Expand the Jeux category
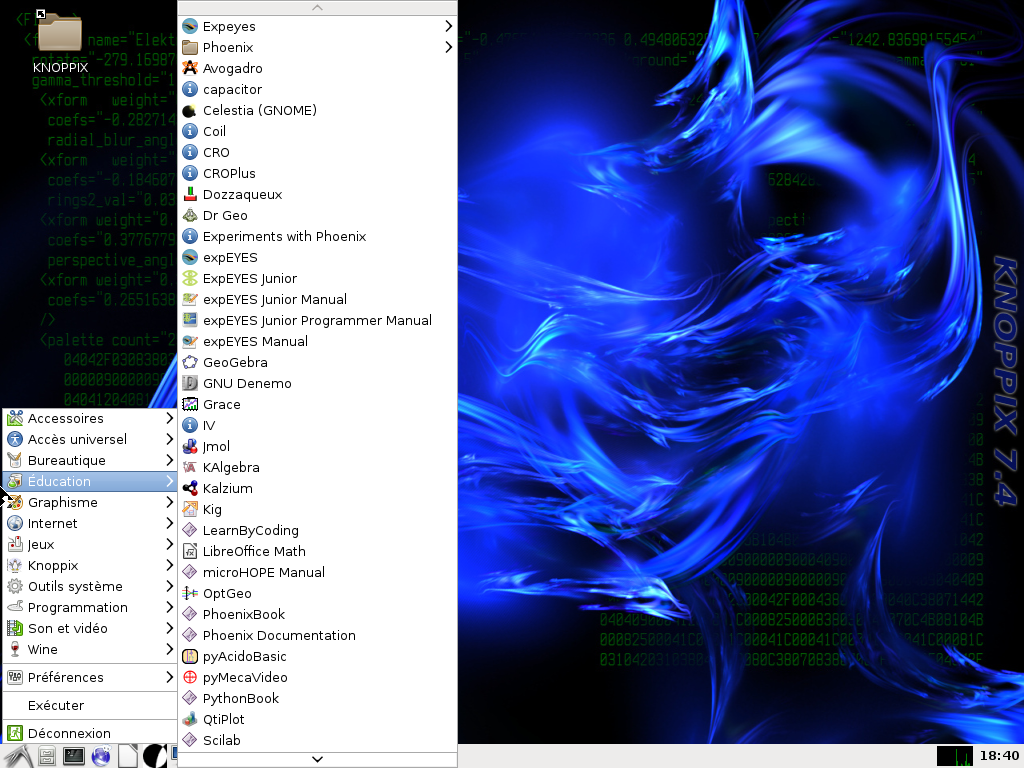Image resolution: width=1024 pixels, height=768 pixels. (x=90, y=544)
